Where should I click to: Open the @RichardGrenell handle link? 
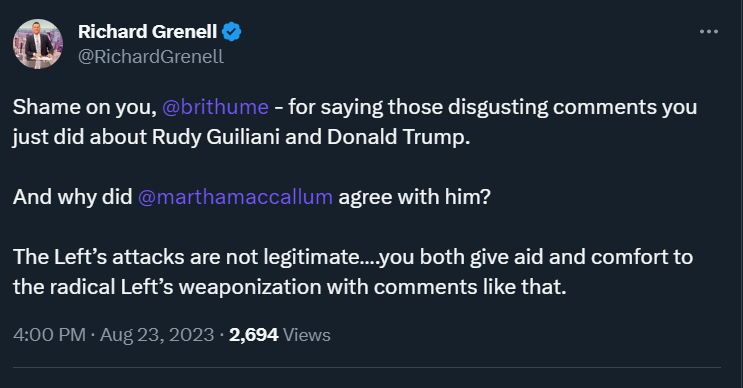[x=151, y=56]
